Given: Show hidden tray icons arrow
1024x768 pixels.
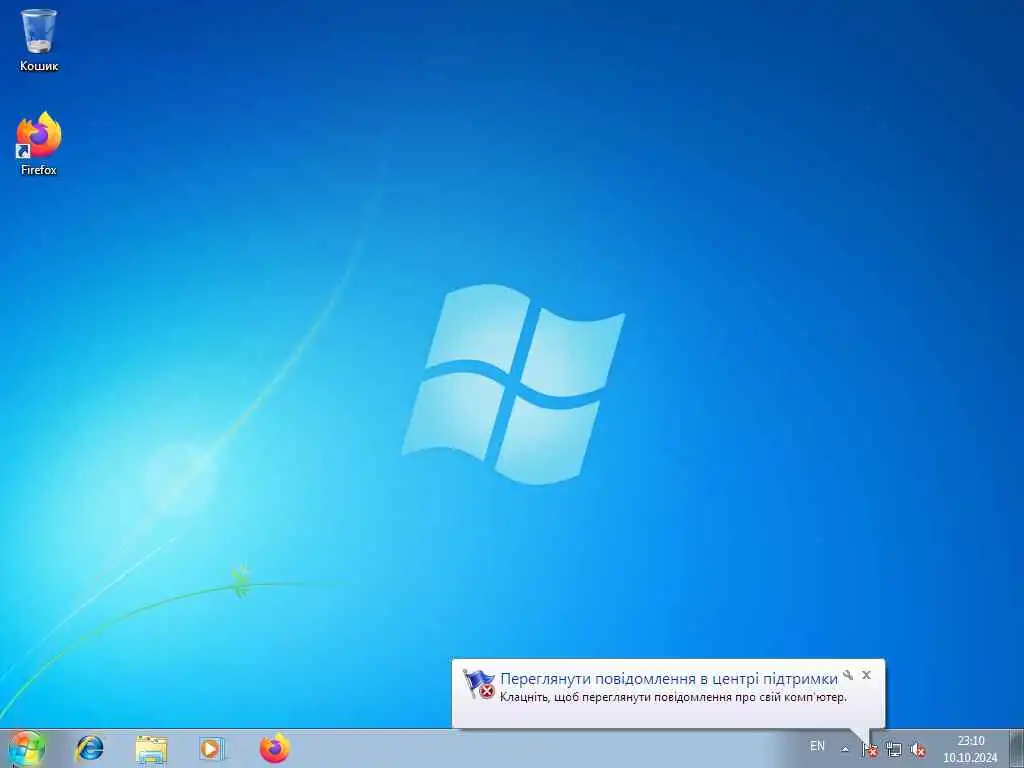Looking at the screenshot, I should coord(844,750).
